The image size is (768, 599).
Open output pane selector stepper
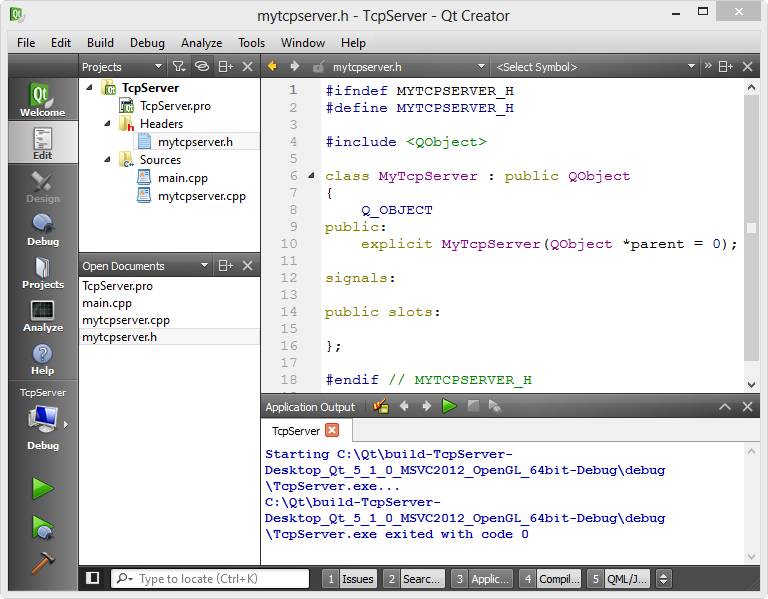663,578
